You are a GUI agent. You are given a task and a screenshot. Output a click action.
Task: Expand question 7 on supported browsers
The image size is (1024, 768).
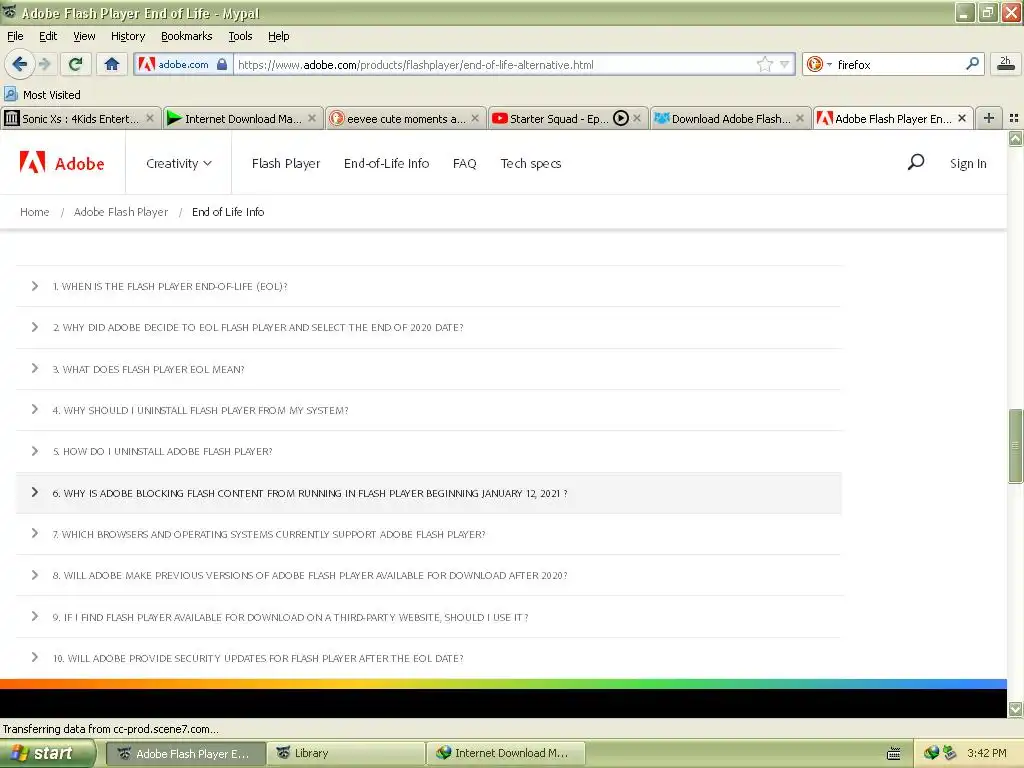[428, 534]
